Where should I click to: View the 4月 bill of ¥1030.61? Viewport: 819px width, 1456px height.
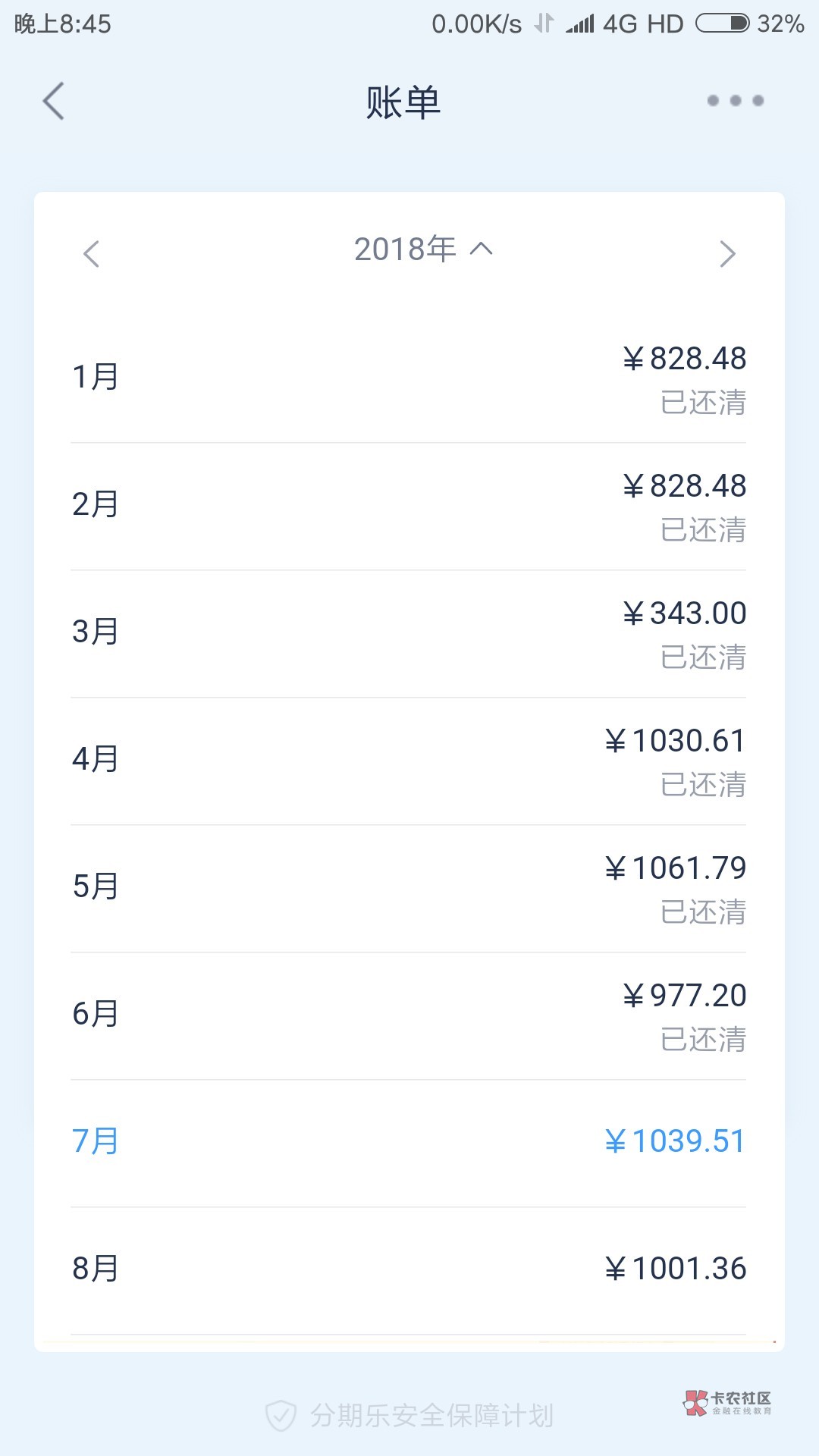(x=409, y=760)
